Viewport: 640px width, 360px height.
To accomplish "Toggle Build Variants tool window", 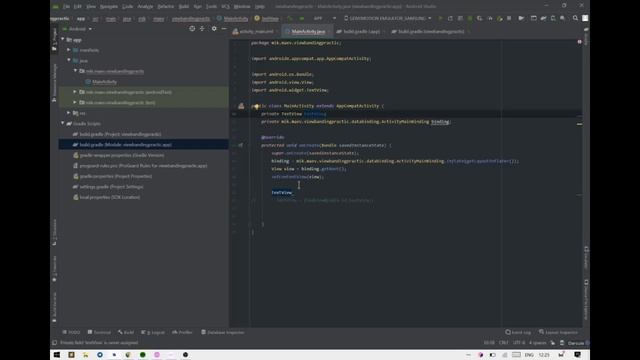I will coord(54,307).
